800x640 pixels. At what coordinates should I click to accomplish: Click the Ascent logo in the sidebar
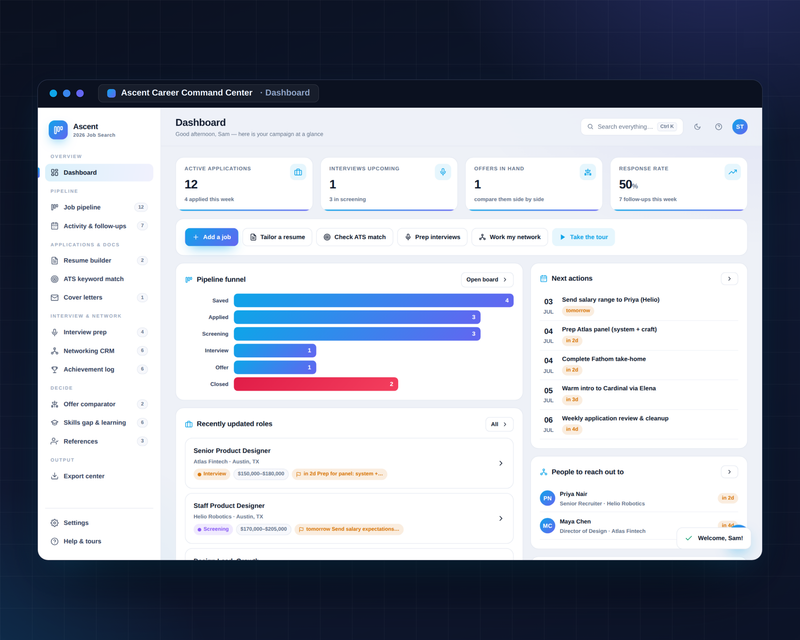click(x=58, y=130)
